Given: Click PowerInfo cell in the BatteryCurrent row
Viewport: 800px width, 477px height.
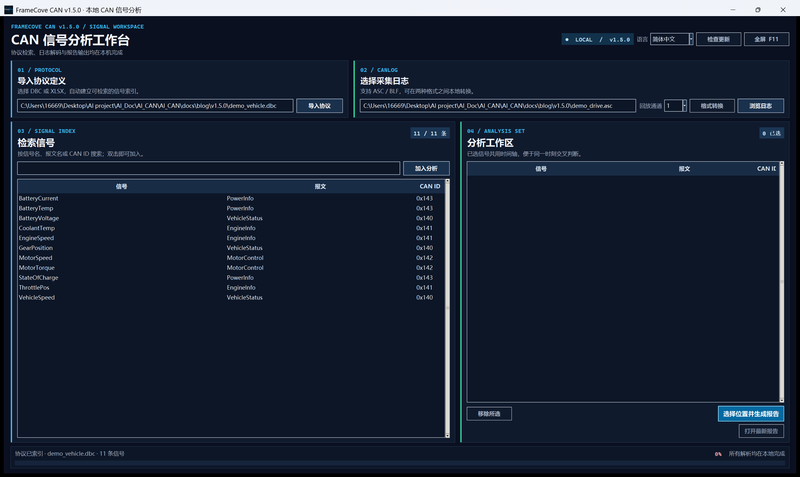Looking at the screenshot, I should pos(240,198).
